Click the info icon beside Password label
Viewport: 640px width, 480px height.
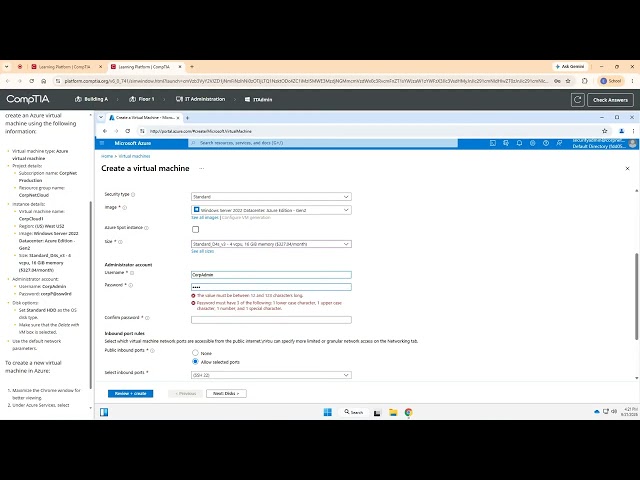coord(131,285)
